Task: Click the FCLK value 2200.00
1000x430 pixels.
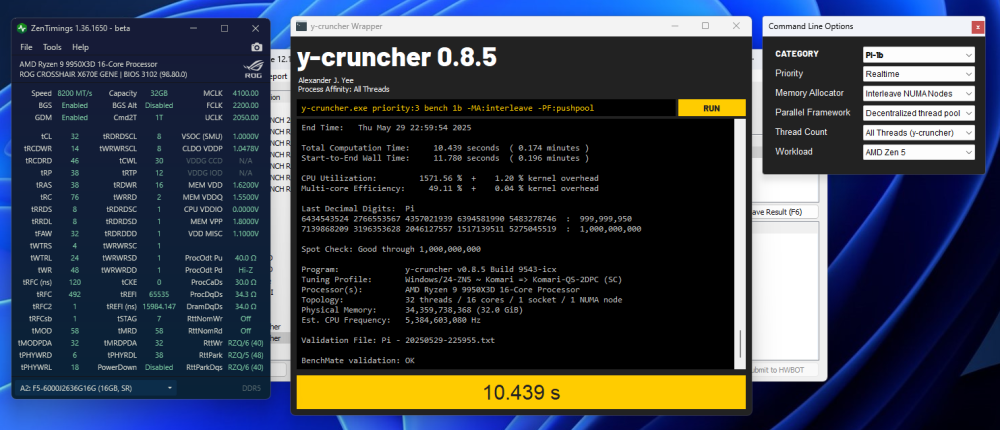Action: pyautogui.click(x=246, y=105)
